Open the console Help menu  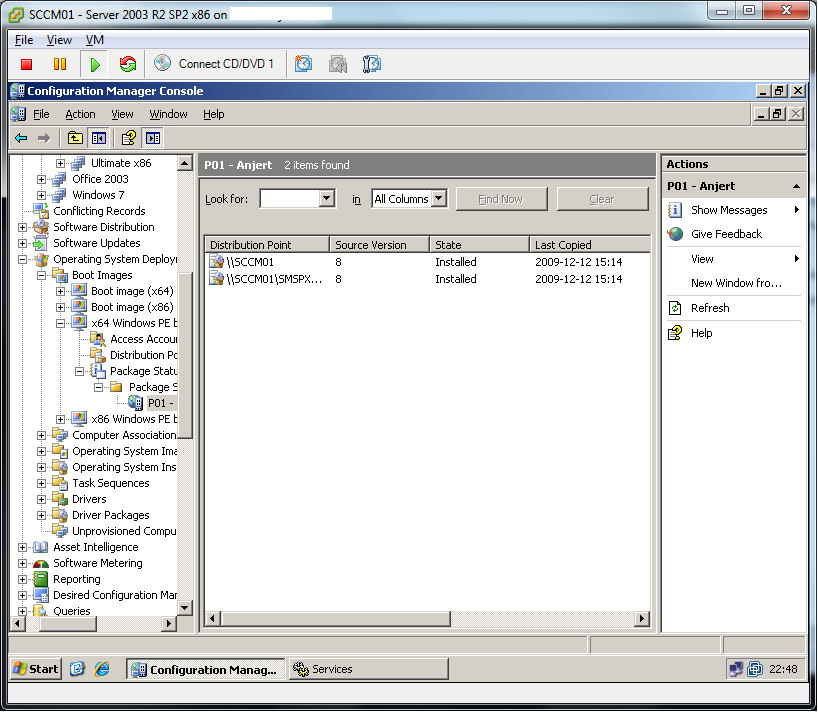(x=213, y=114)
